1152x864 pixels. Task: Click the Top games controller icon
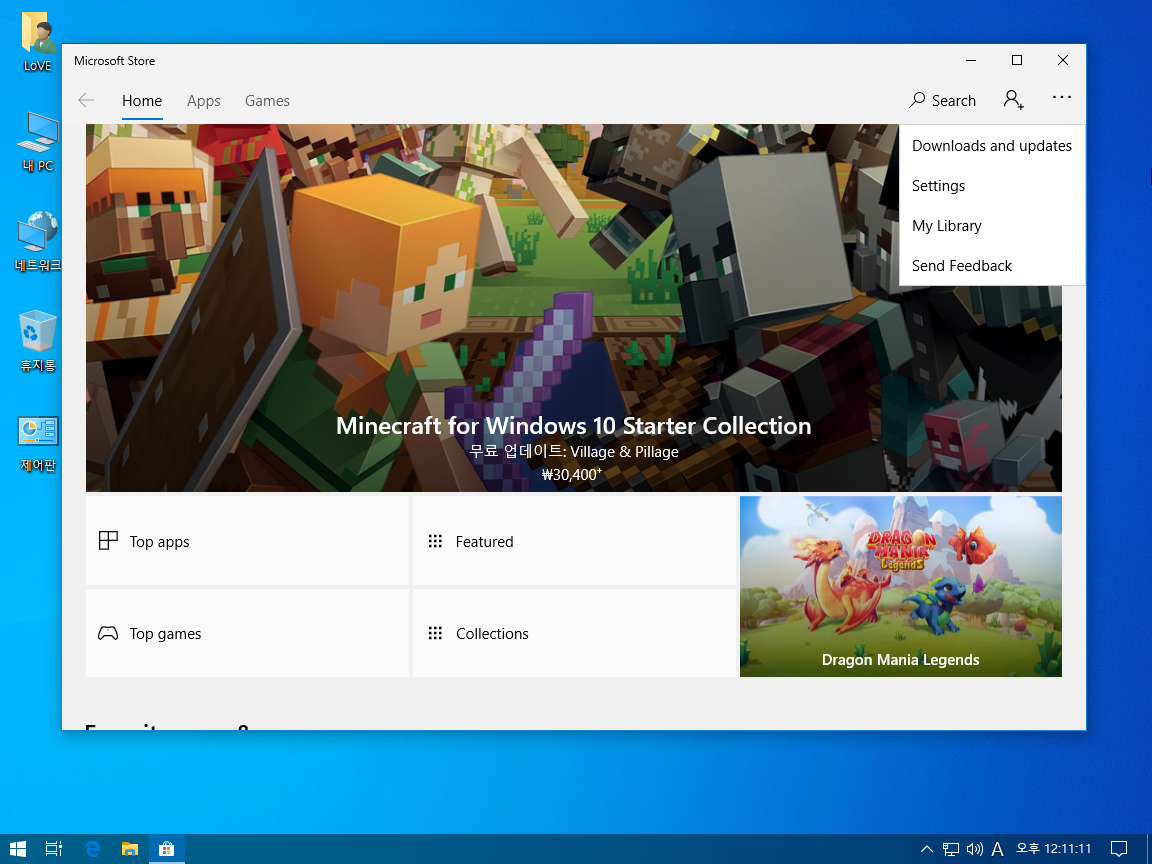108,633
